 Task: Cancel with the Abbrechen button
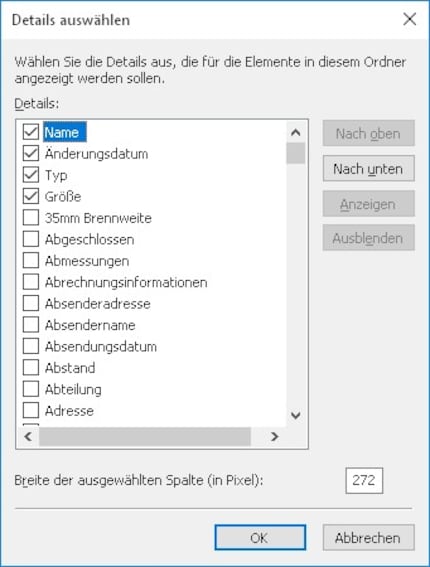pyautogui.click(x=369, y=538)
